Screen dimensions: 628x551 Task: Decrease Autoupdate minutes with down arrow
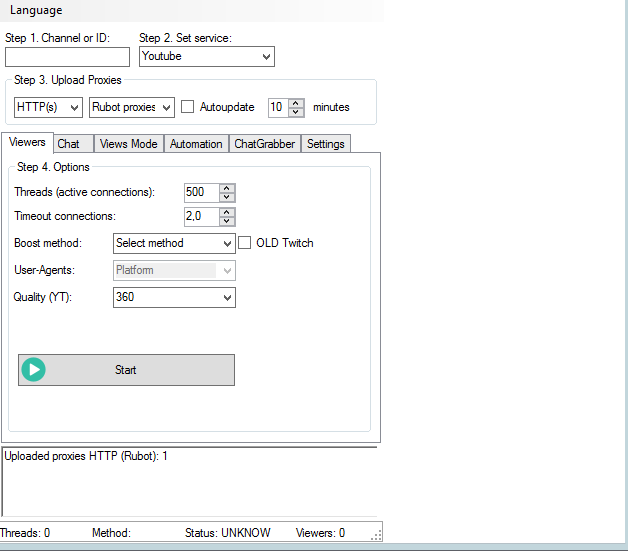pos(296,111)
